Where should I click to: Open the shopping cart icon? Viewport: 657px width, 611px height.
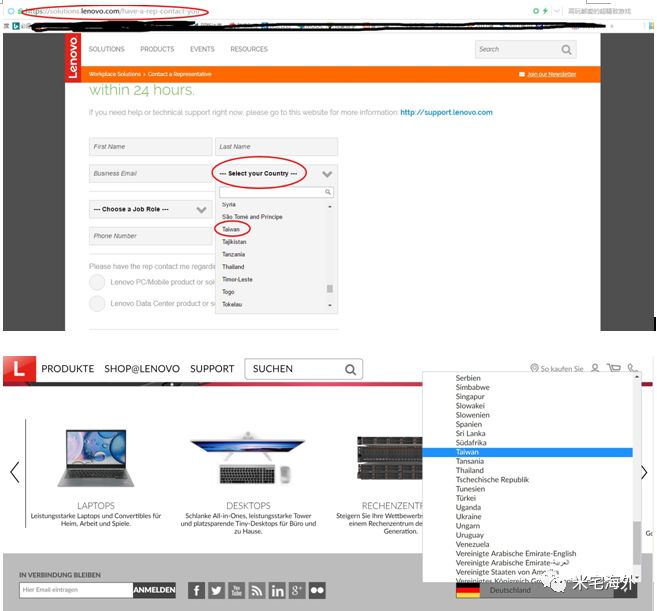614,368
